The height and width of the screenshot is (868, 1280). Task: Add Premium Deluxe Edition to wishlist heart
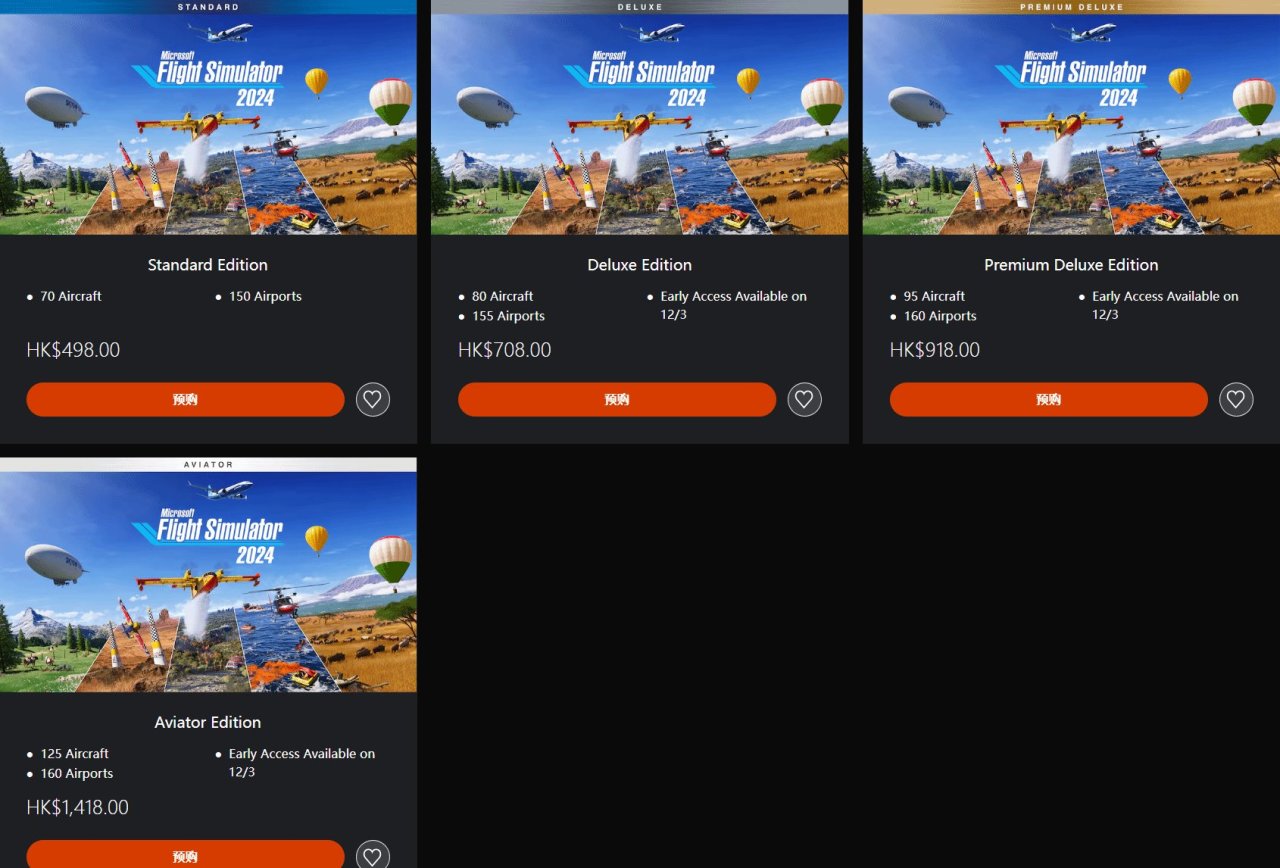point(1236,400)
